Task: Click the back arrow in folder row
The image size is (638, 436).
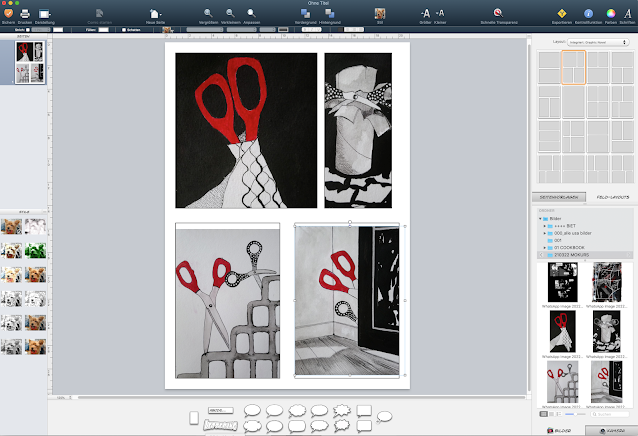Action: 541,255
